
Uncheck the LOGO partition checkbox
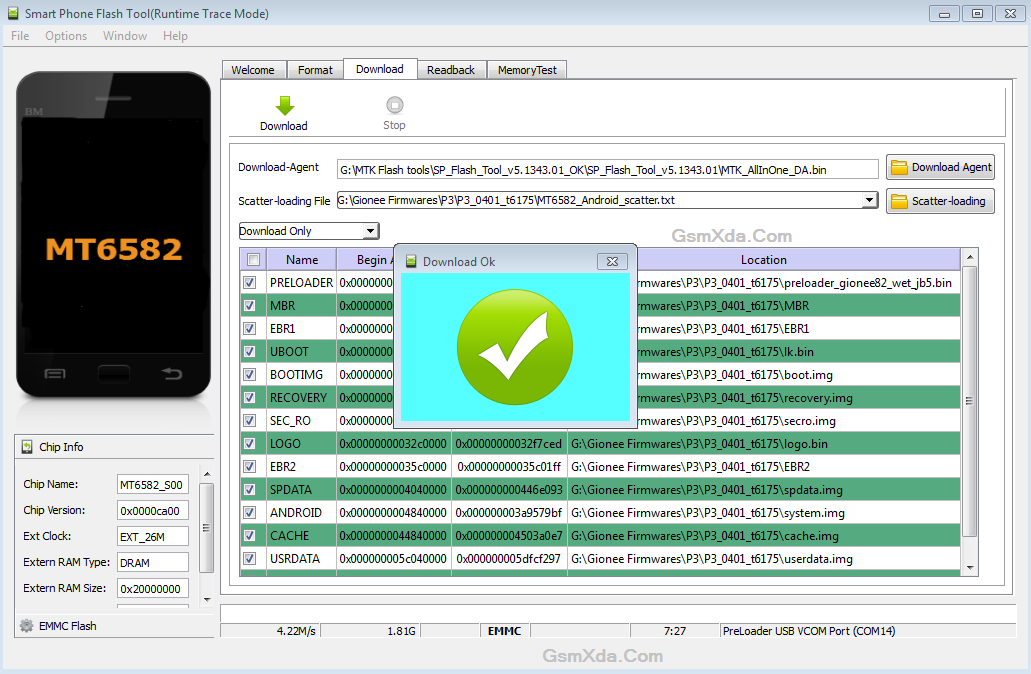click(250, 444)
